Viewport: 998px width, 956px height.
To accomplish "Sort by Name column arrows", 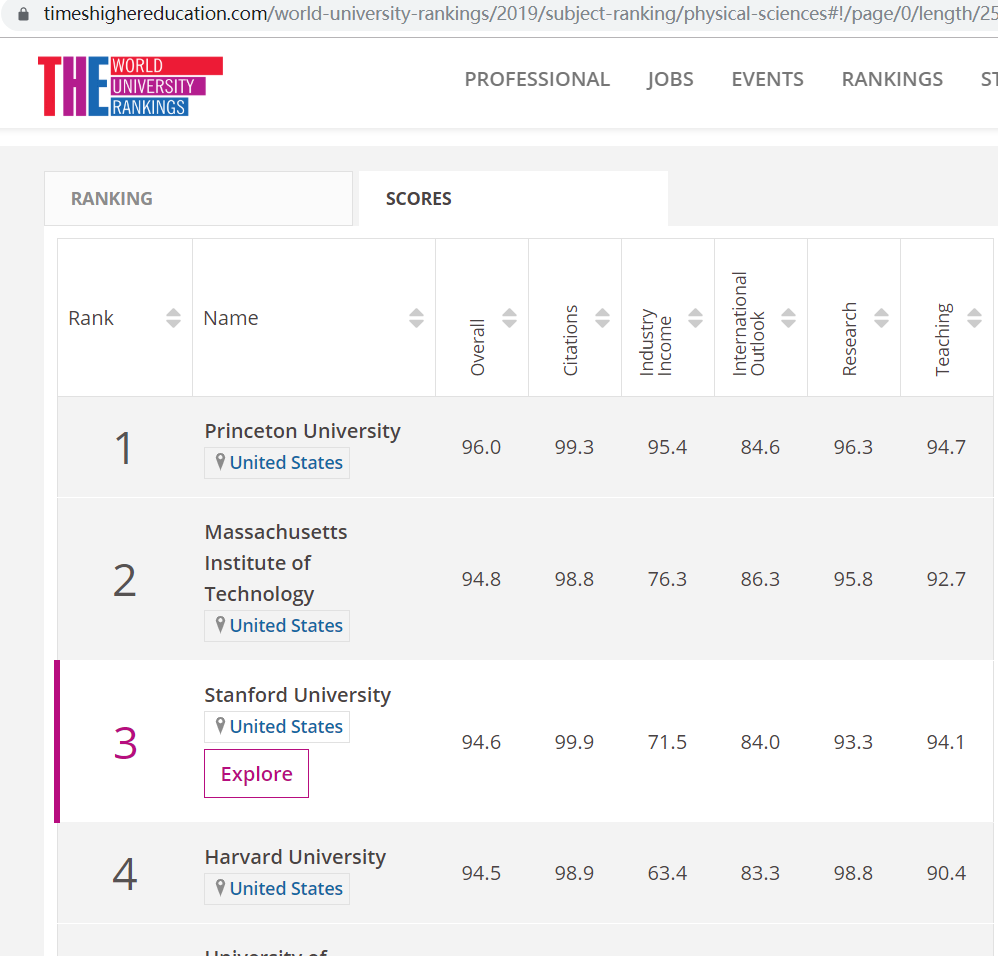I will tap(416, 318).
